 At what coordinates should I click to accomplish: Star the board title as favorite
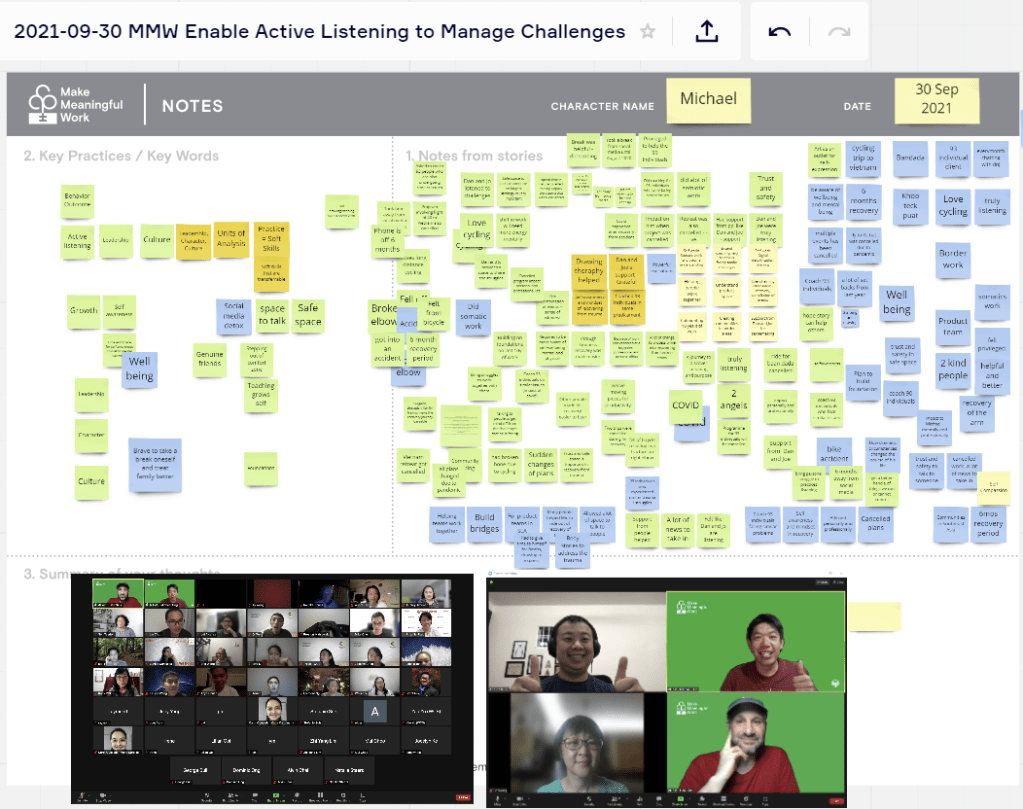click(648, 32)
